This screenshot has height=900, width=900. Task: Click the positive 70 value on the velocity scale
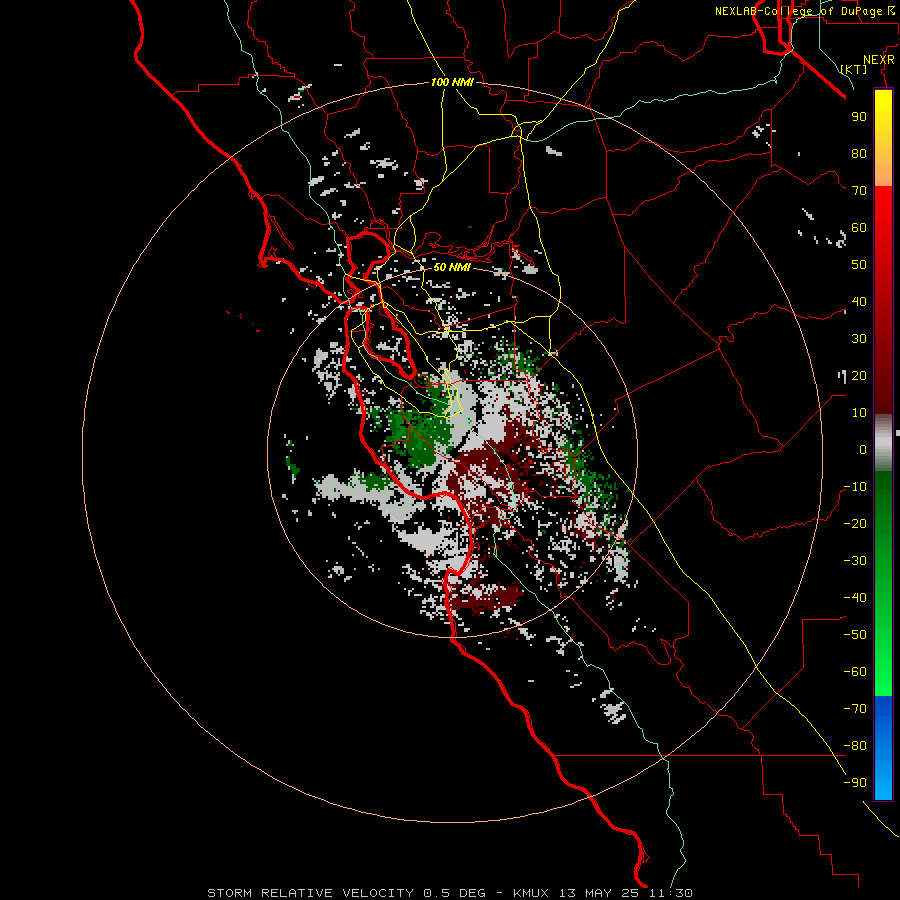click(x=859, y=191)
